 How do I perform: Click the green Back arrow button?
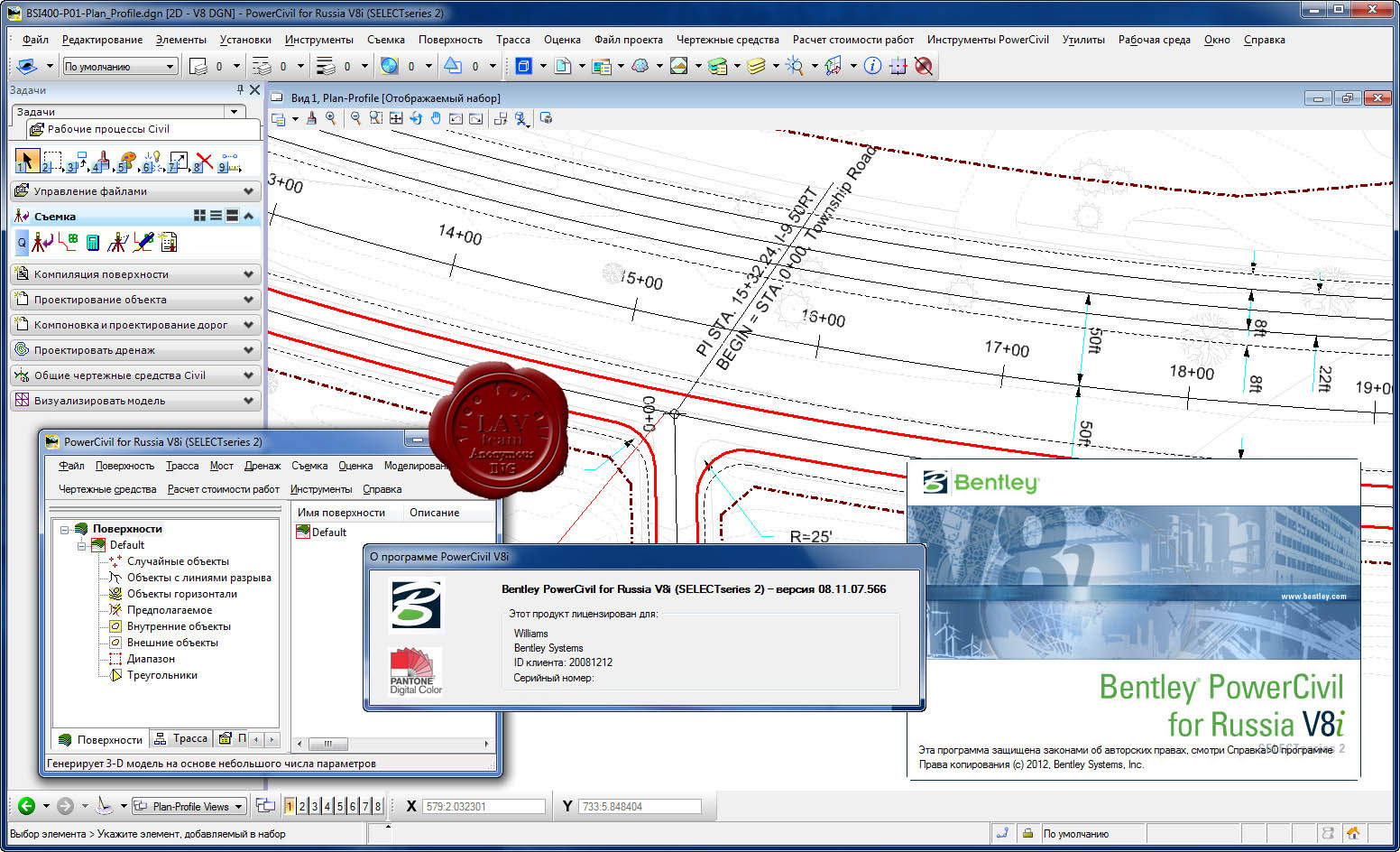point(26,806)
